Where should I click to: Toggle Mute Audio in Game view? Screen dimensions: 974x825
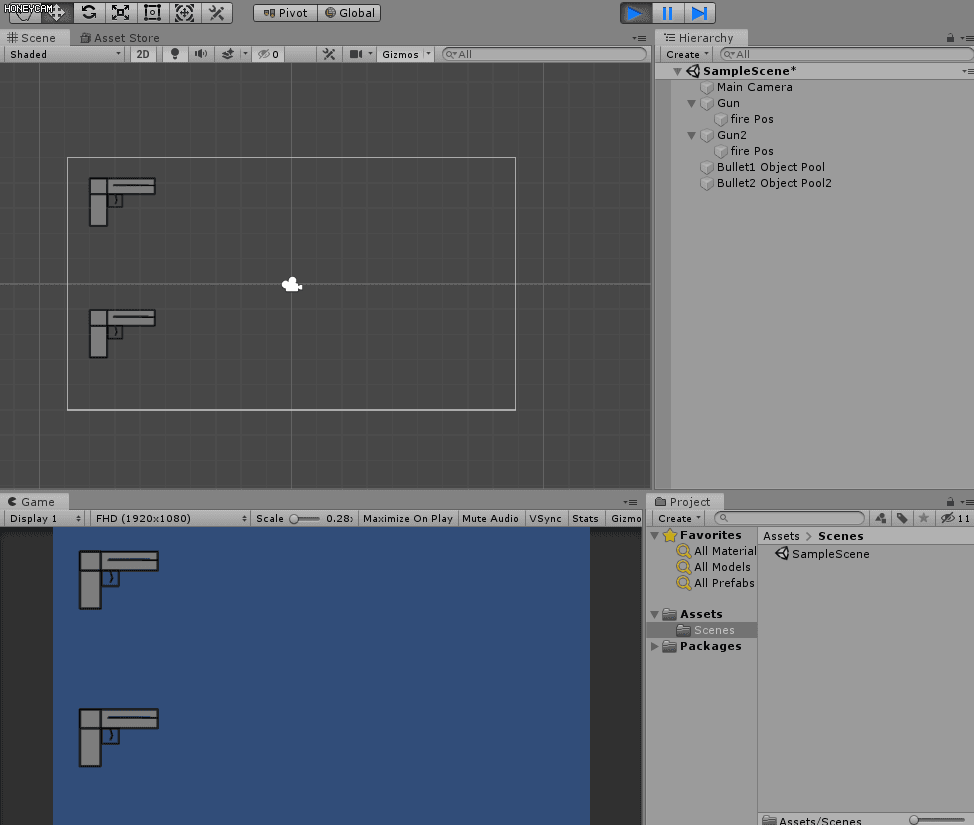click(490, 518)
